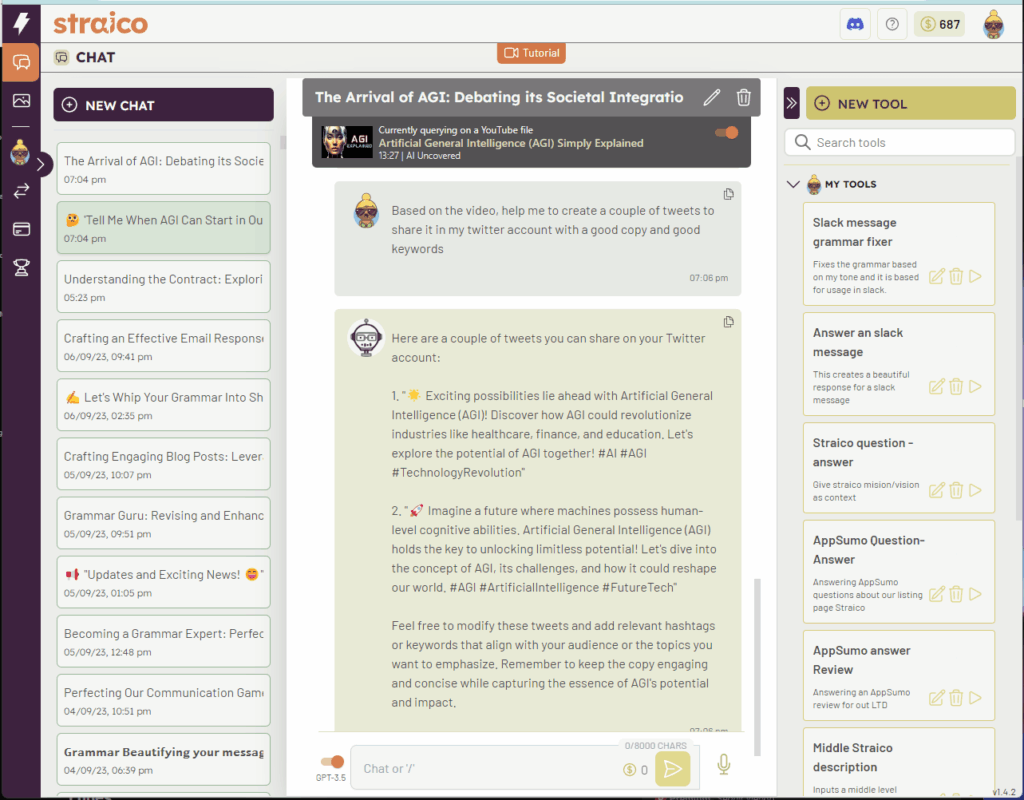Edit the AppSumo Question-Answer tool
Viewport: 1024px width, 800px height.
point(936,594)
